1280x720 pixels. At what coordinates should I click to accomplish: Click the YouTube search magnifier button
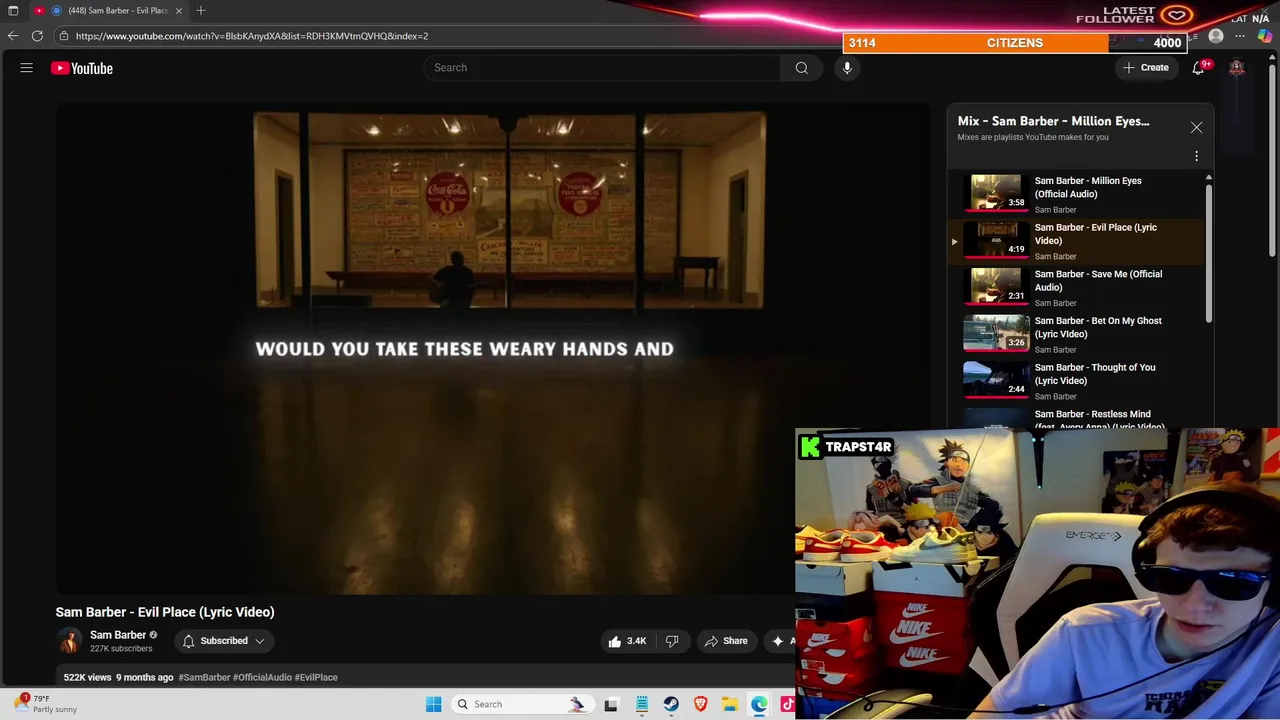pyautogui.click(x=801, y=68)
